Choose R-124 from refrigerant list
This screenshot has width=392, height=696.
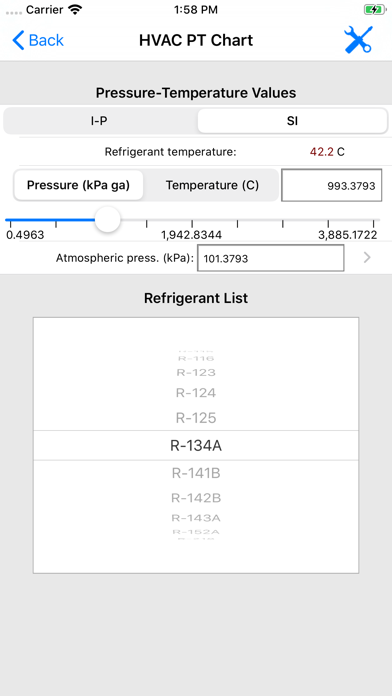pyautogui.click(x=196, y=393)
